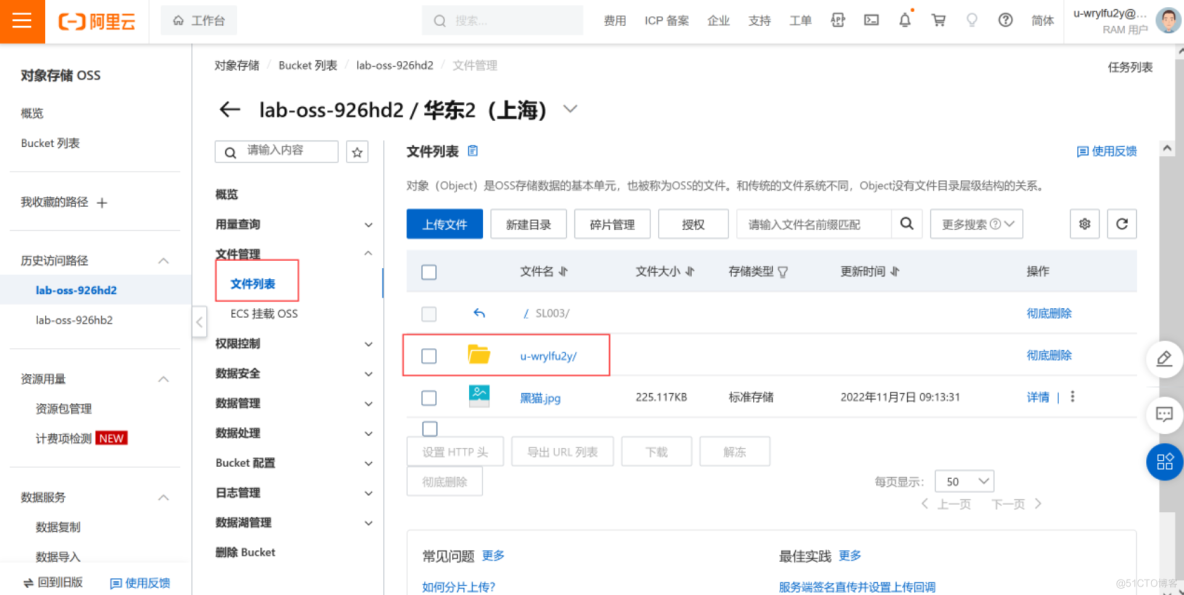Open the items-per-page dropdown showing 50
The image size is (1184, 595).
click(x=964, y=481)
